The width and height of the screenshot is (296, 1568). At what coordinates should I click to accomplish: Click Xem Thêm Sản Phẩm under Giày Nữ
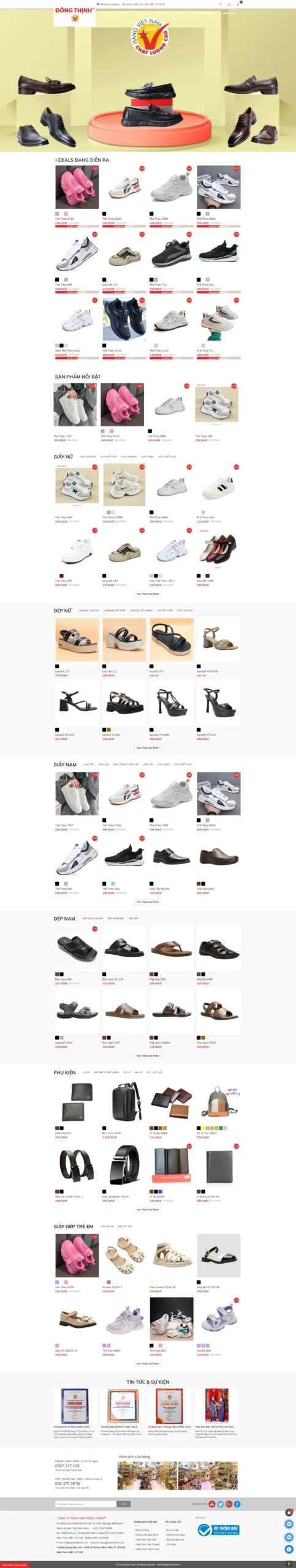click(148, 594)
